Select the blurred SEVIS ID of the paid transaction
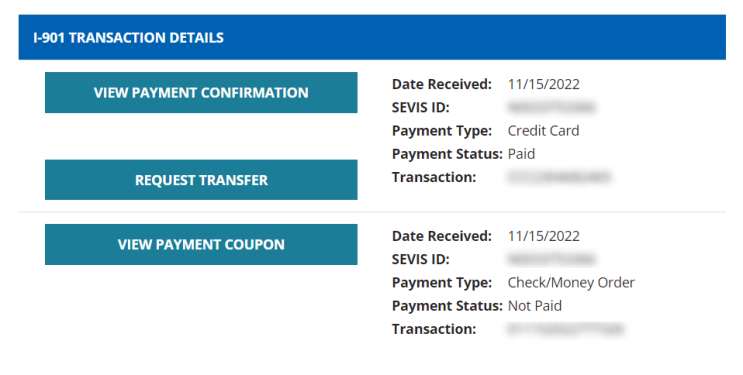The image size is (743, 375). pos(551,108)
